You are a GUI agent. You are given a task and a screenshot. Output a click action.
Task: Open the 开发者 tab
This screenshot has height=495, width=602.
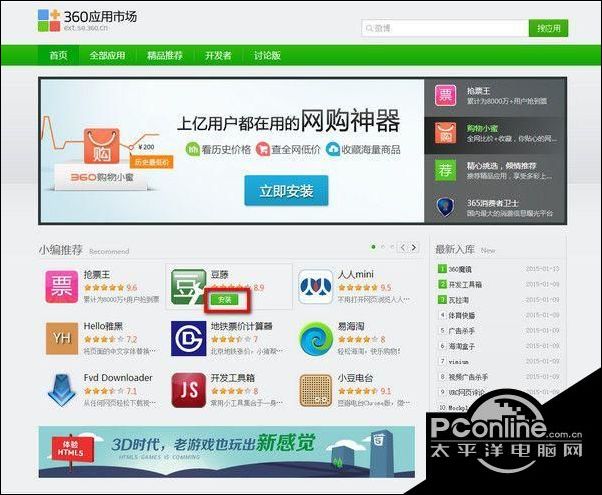tap(218, 55)
